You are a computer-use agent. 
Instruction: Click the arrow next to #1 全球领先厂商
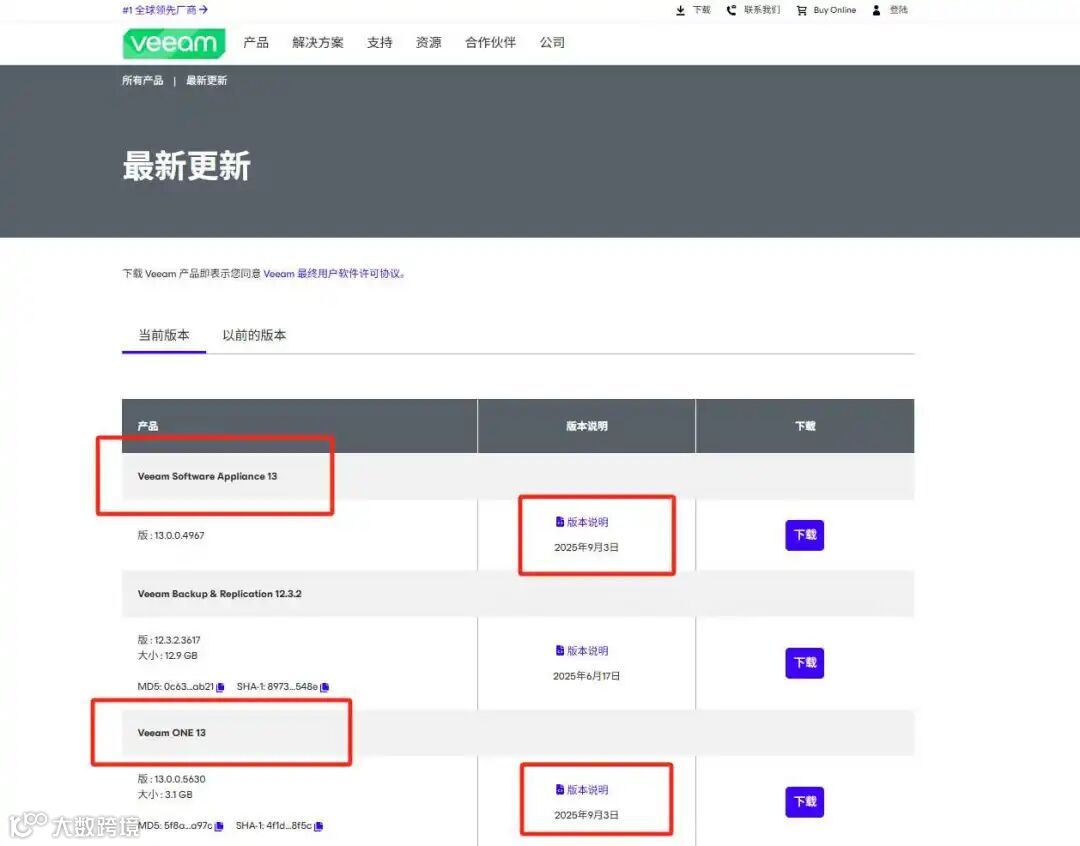(x=203, y=10)
